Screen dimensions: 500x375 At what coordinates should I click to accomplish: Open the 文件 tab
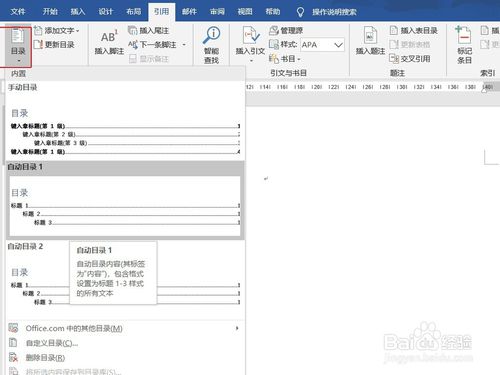click(x=18, y=12)
